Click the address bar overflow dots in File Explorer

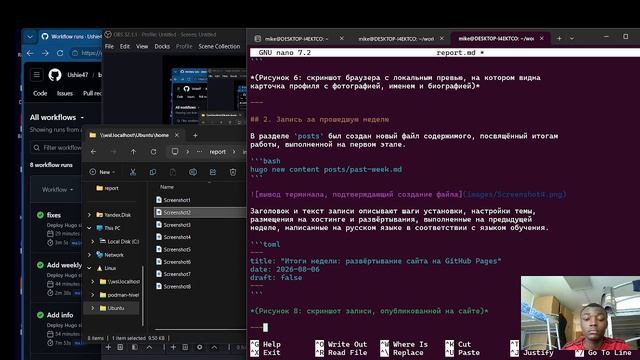coord(199,152)
